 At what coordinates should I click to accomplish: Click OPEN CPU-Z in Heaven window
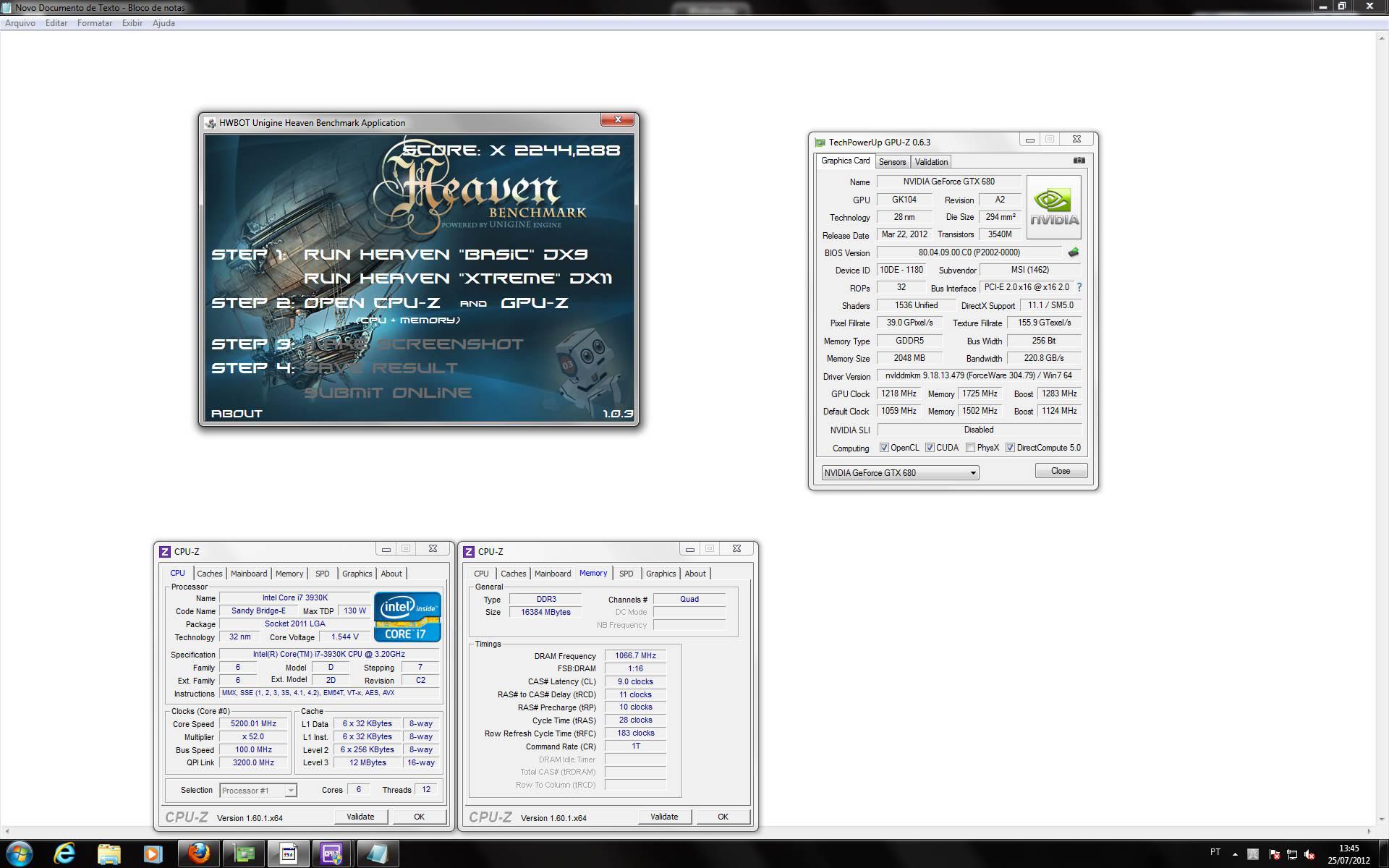(372, 303)
